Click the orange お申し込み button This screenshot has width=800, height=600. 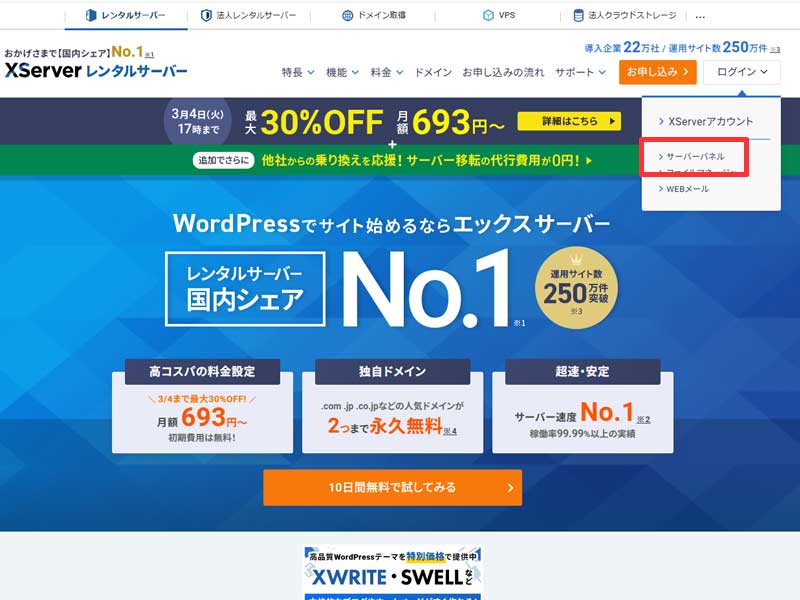[x=658, y=72]
